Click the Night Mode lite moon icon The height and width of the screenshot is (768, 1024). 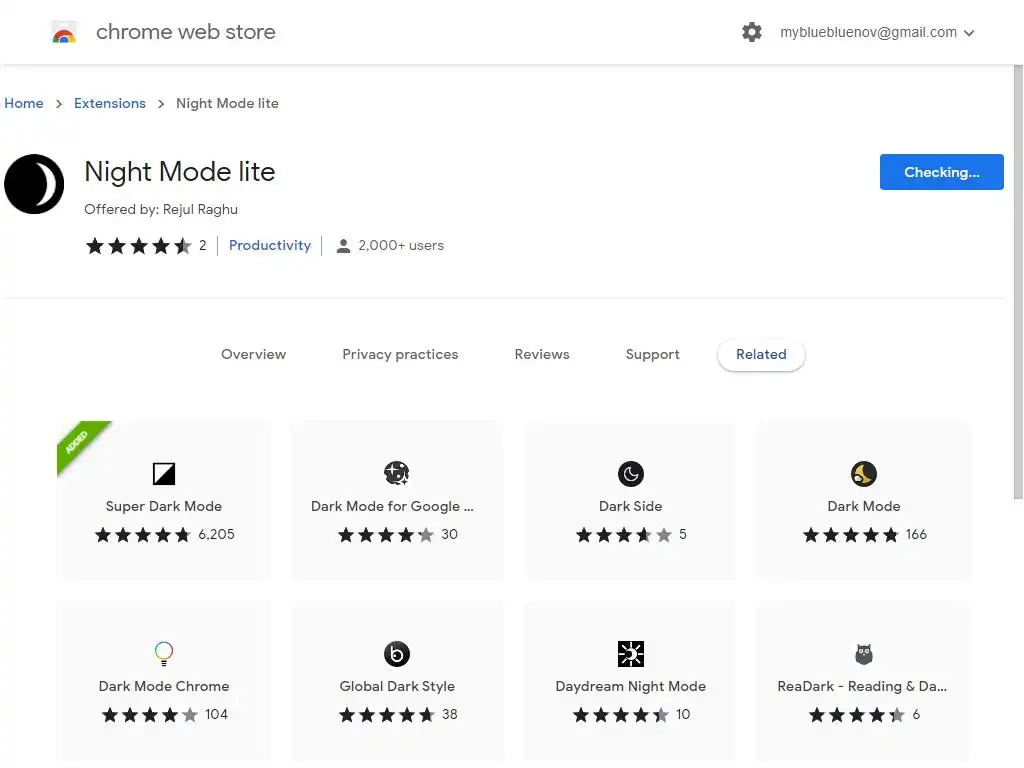click(34, 184)
